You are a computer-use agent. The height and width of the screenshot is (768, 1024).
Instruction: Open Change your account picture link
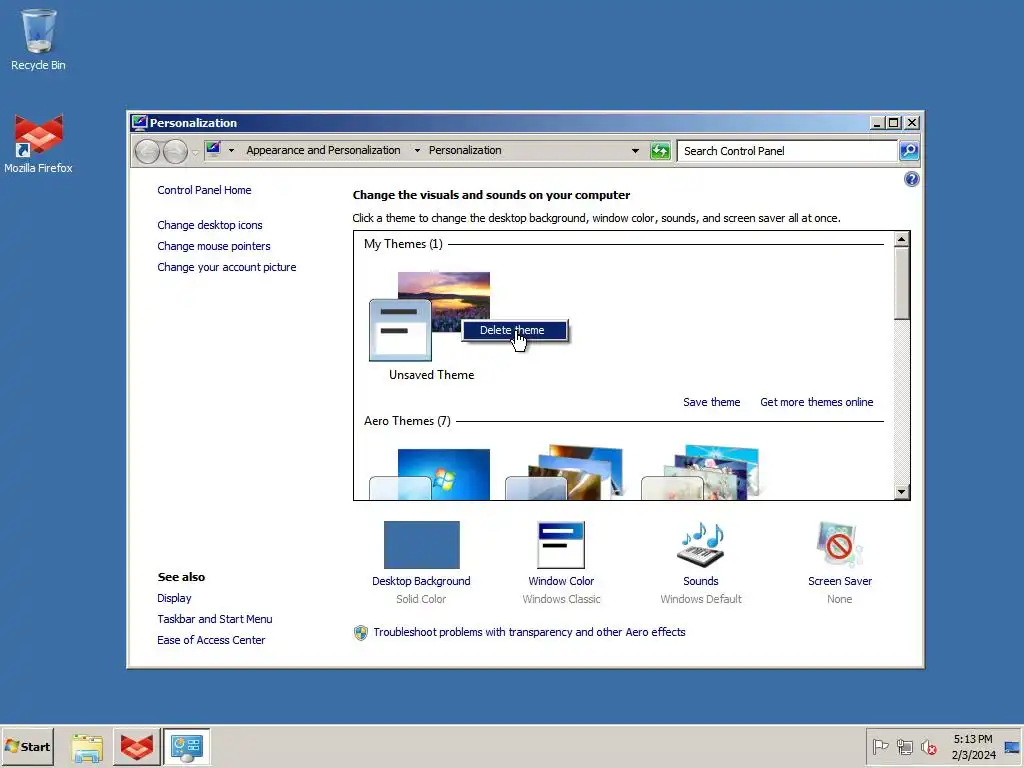227,267
